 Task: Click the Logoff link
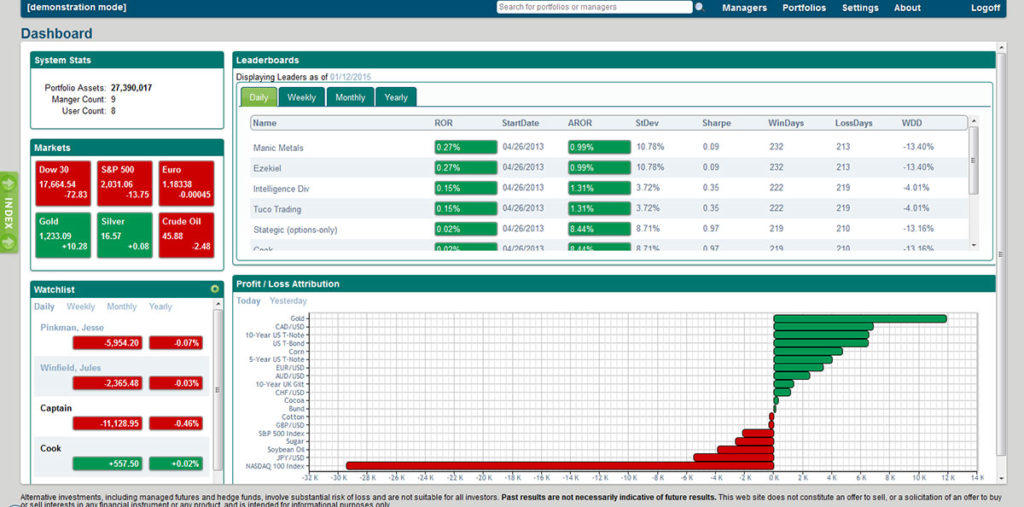click(x=985, y=8)
